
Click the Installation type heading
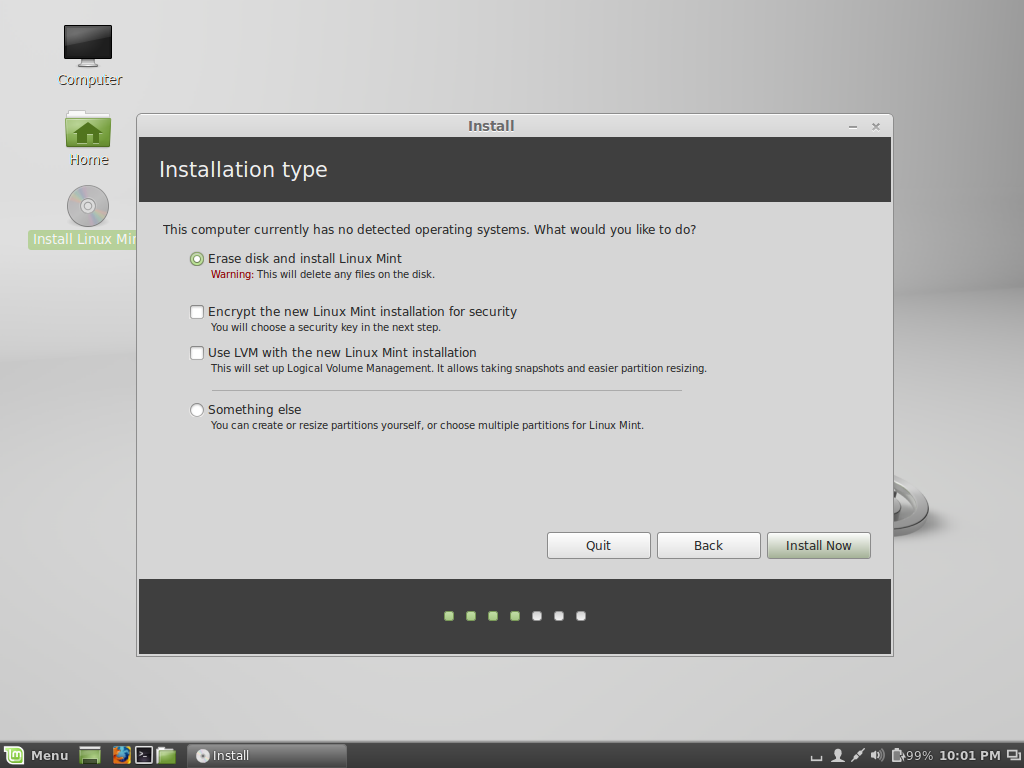click(x=244, y=170)
